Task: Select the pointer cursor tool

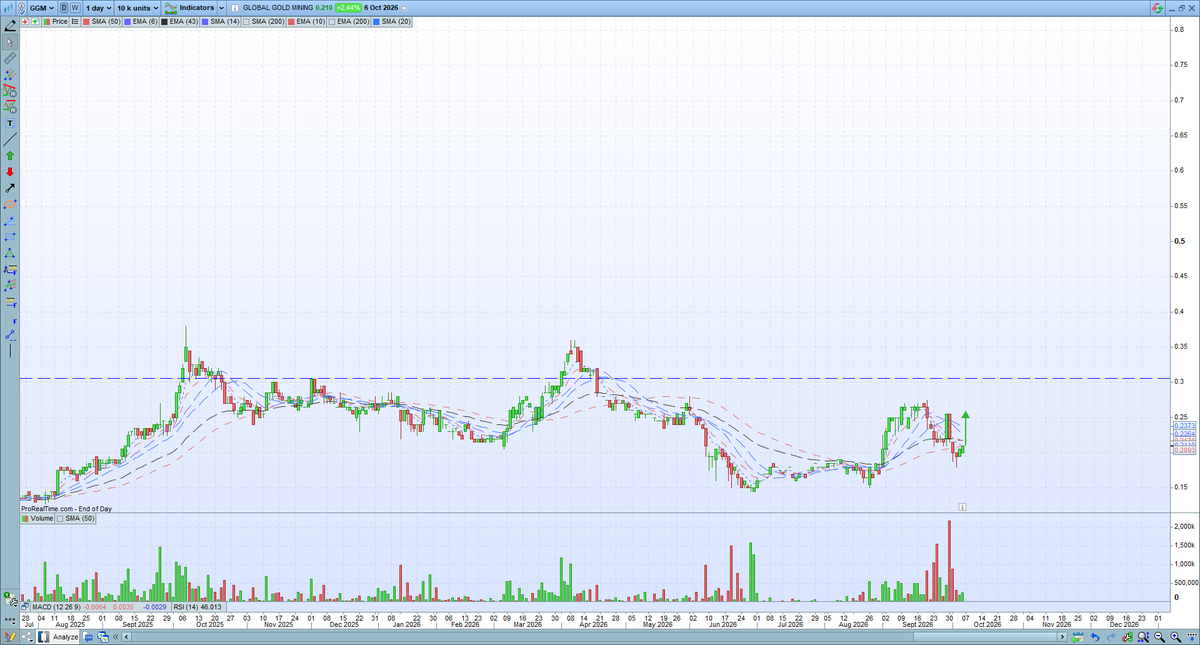Action: click(10, 42)
